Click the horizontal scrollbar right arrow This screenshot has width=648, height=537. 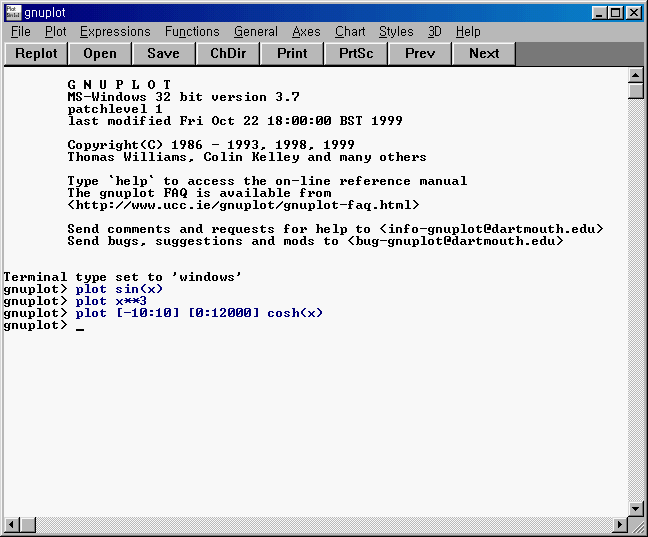click(620, 525)
